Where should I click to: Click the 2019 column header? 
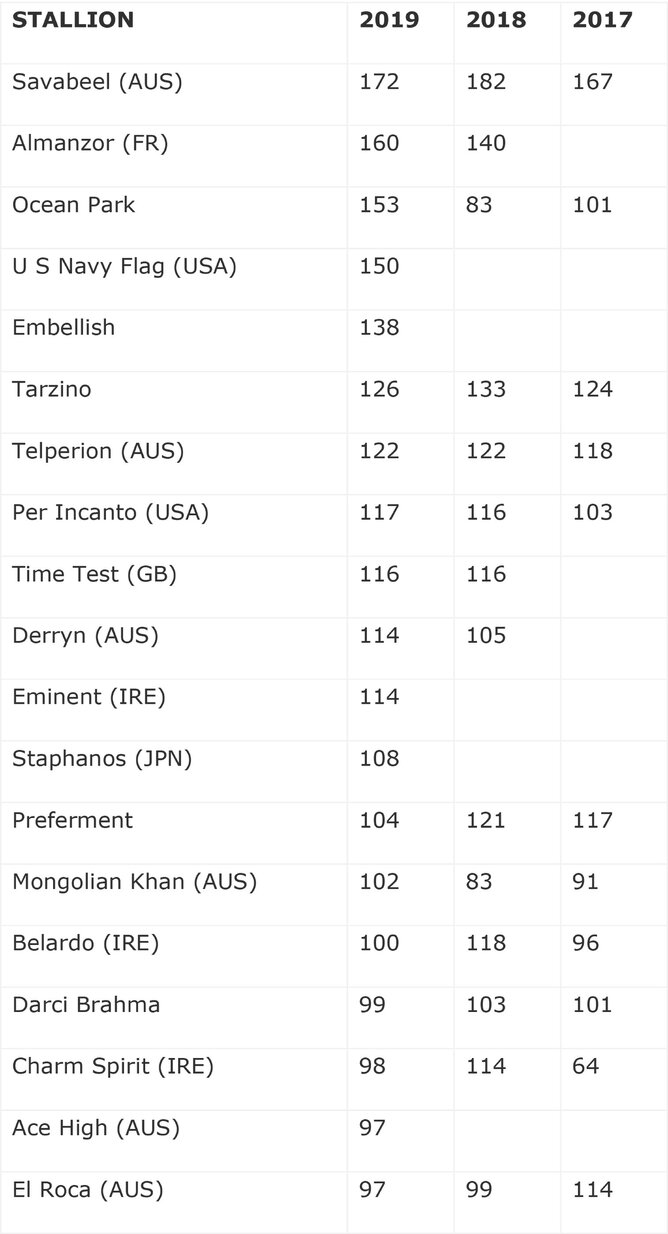(389, 20)
